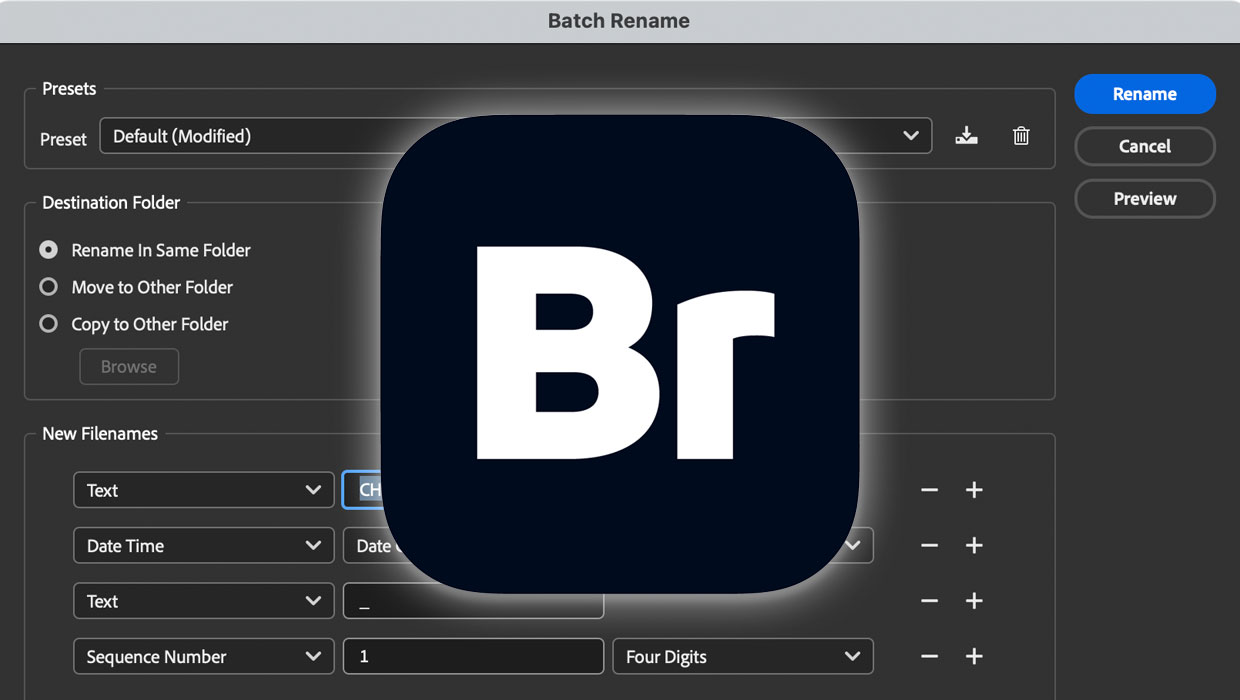Add a row after first Text row
This screenshot has height=700, width=1240.
click(x=974, y=490)
